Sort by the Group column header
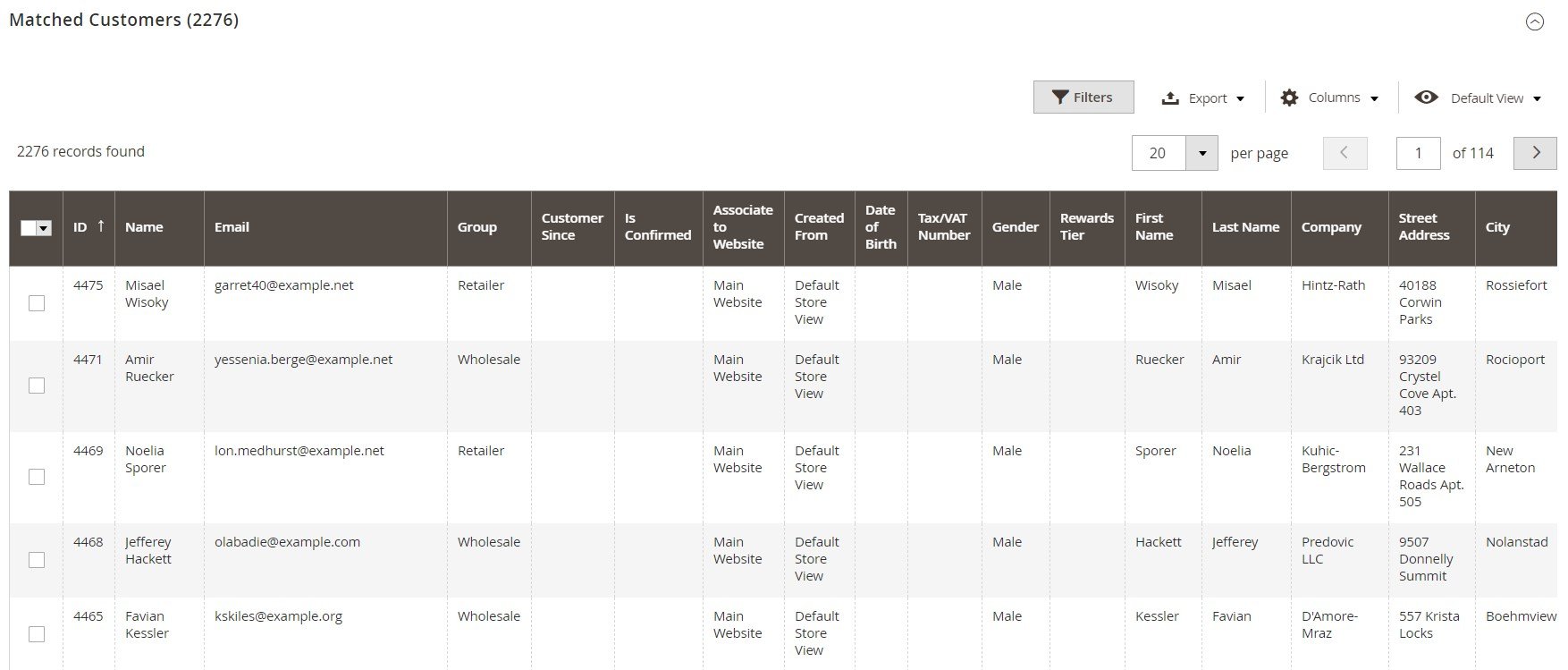 point(489,227)
